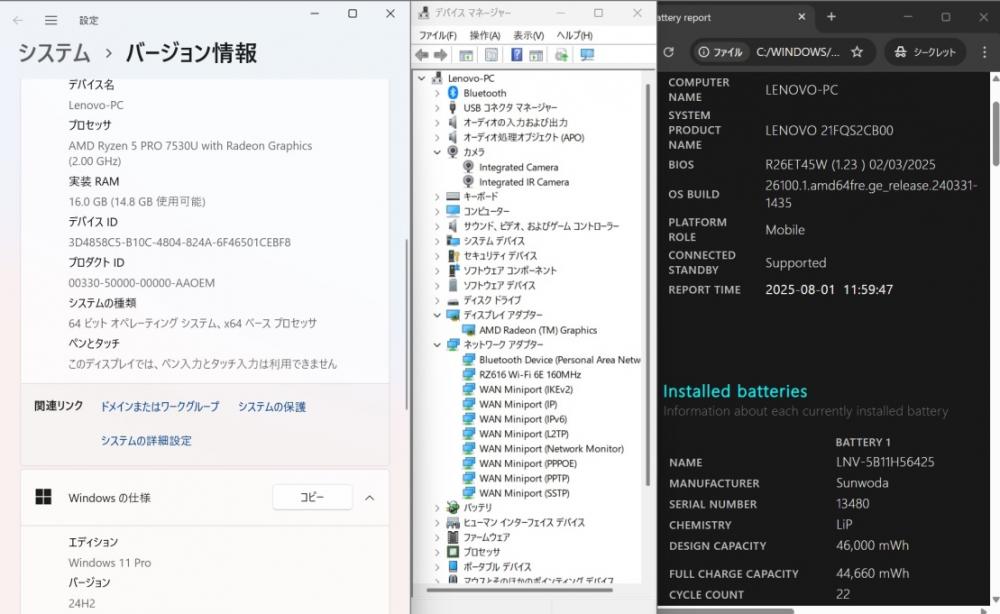Open the 表示(V) menu
The image size is (1000, 614).
pyautogui.click(x=529, y=35)
